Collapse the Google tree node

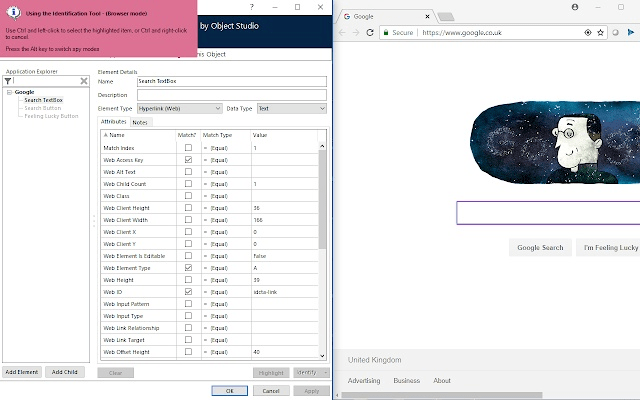(9, 92)
